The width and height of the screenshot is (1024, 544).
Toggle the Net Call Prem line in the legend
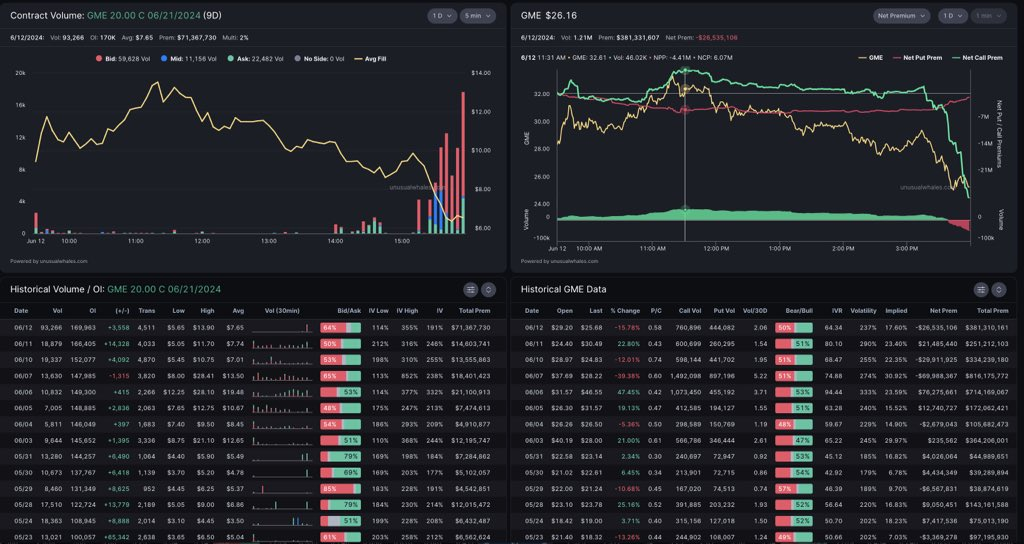[x=977, y=57]
